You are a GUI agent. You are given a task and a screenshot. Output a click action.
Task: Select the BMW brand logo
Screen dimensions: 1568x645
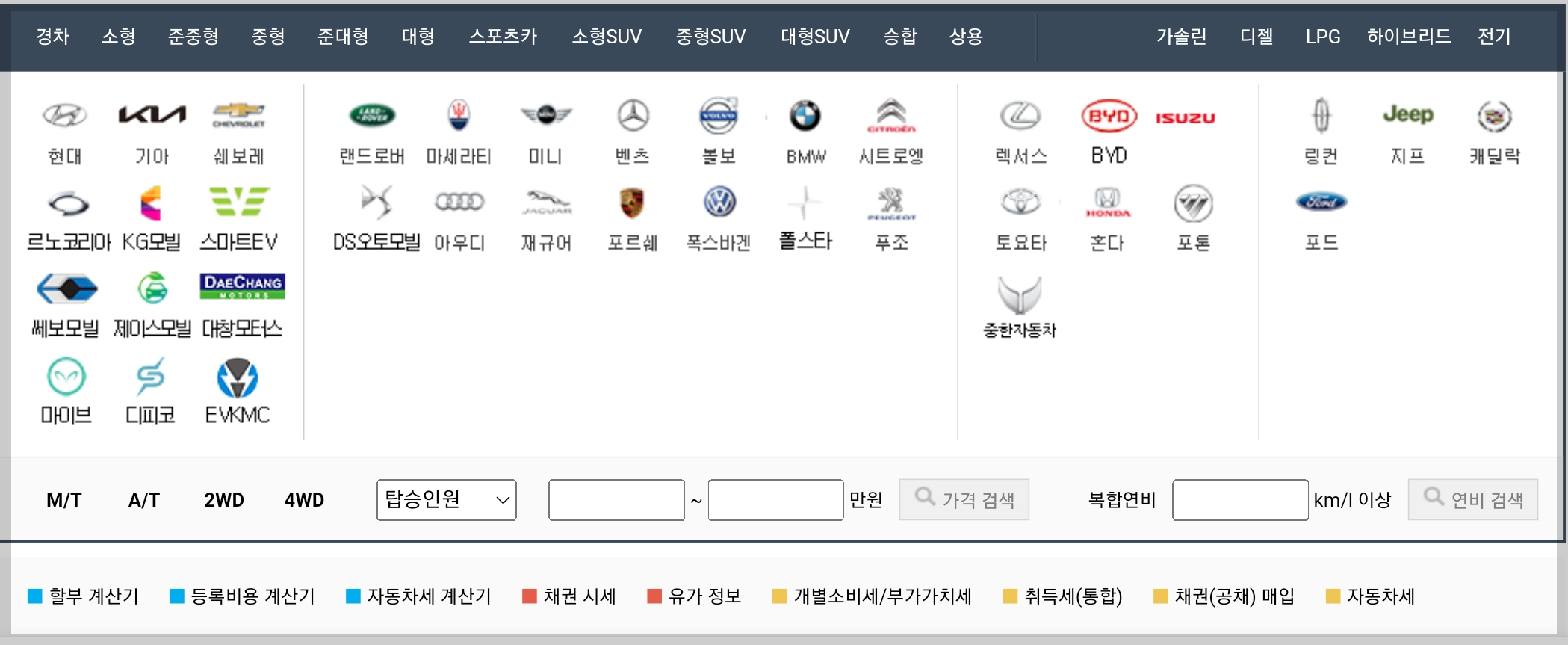(805, 115)
